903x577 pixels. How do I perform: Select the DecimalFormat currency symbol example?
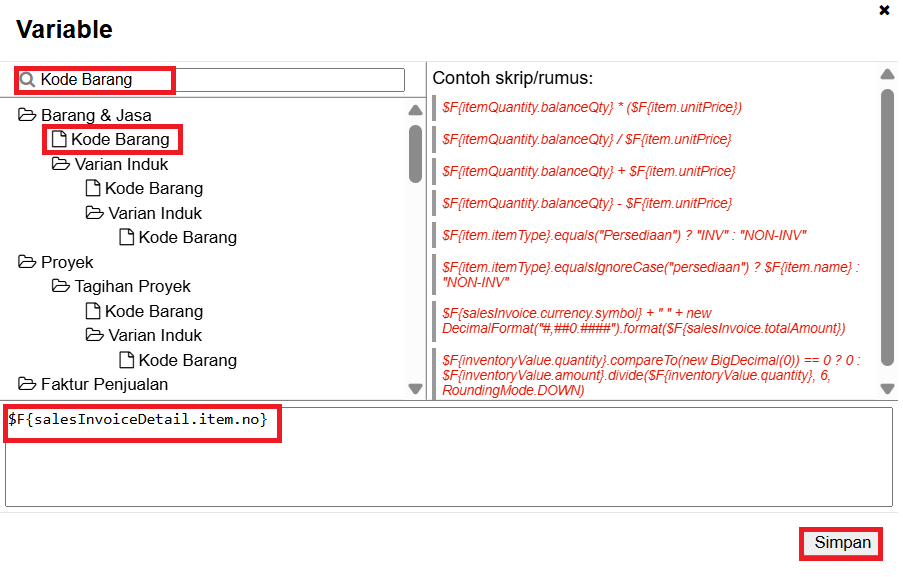(x=644, y=320)
